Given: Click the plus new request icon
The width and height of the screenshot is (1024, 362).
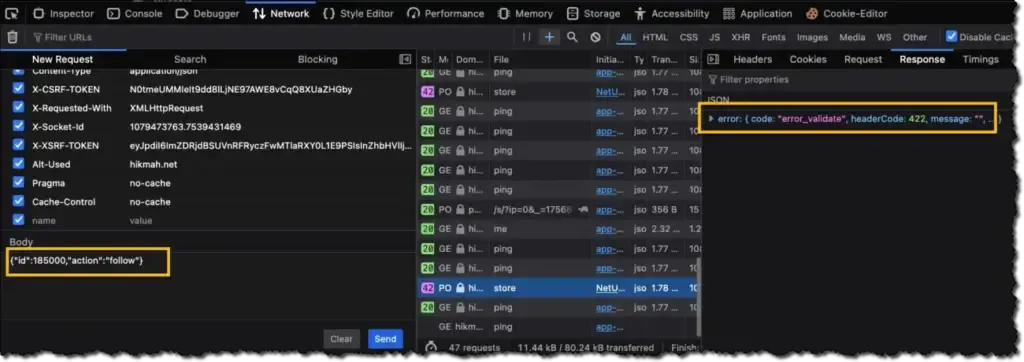Looking at the screenshot, I should (x=549, y=37).
